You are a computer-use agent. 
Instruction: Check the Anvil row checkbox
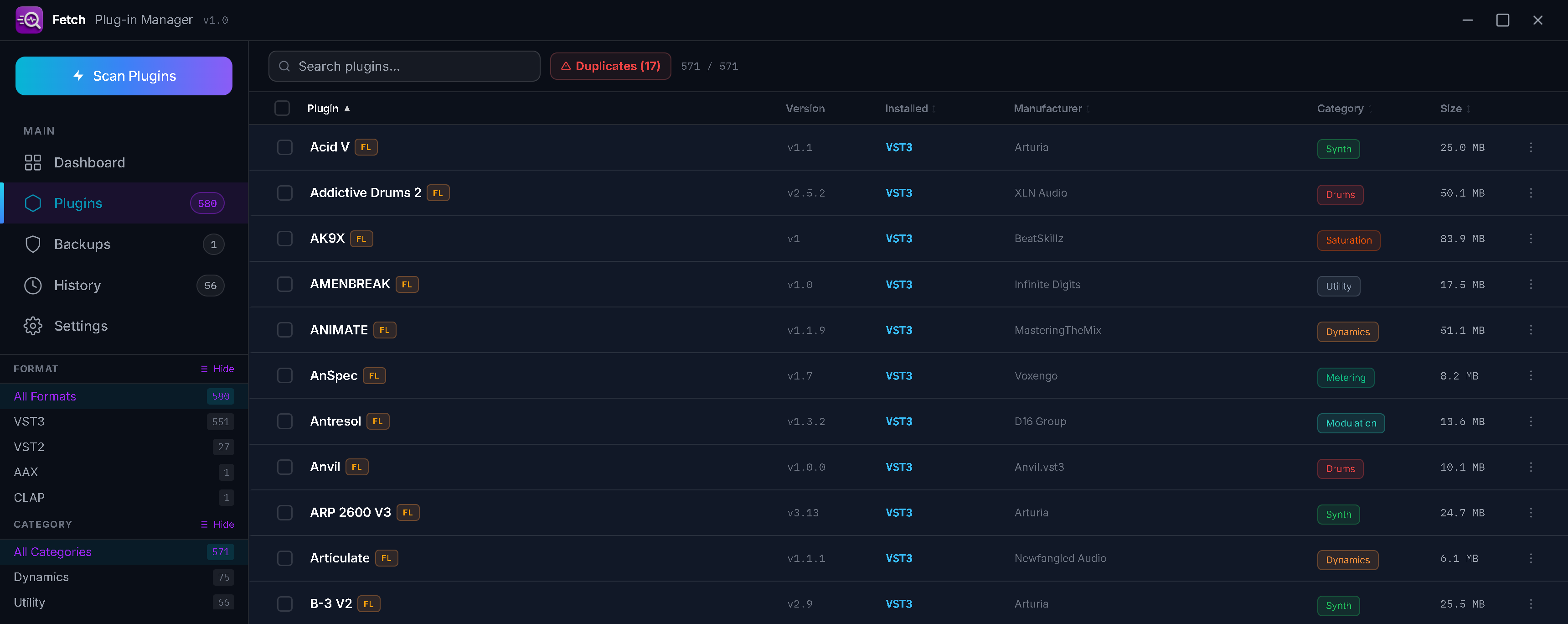click(x=285, y=468)
